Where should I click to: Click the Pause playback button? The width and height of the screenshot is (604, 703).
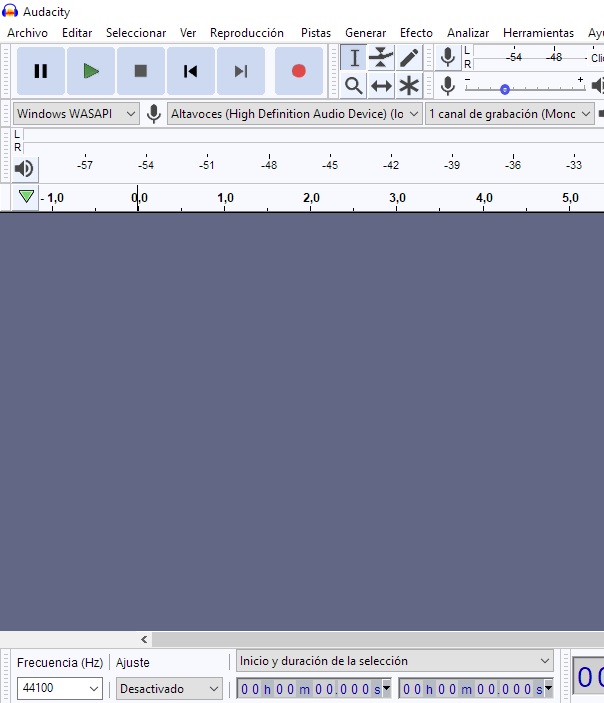pos(41,71)
